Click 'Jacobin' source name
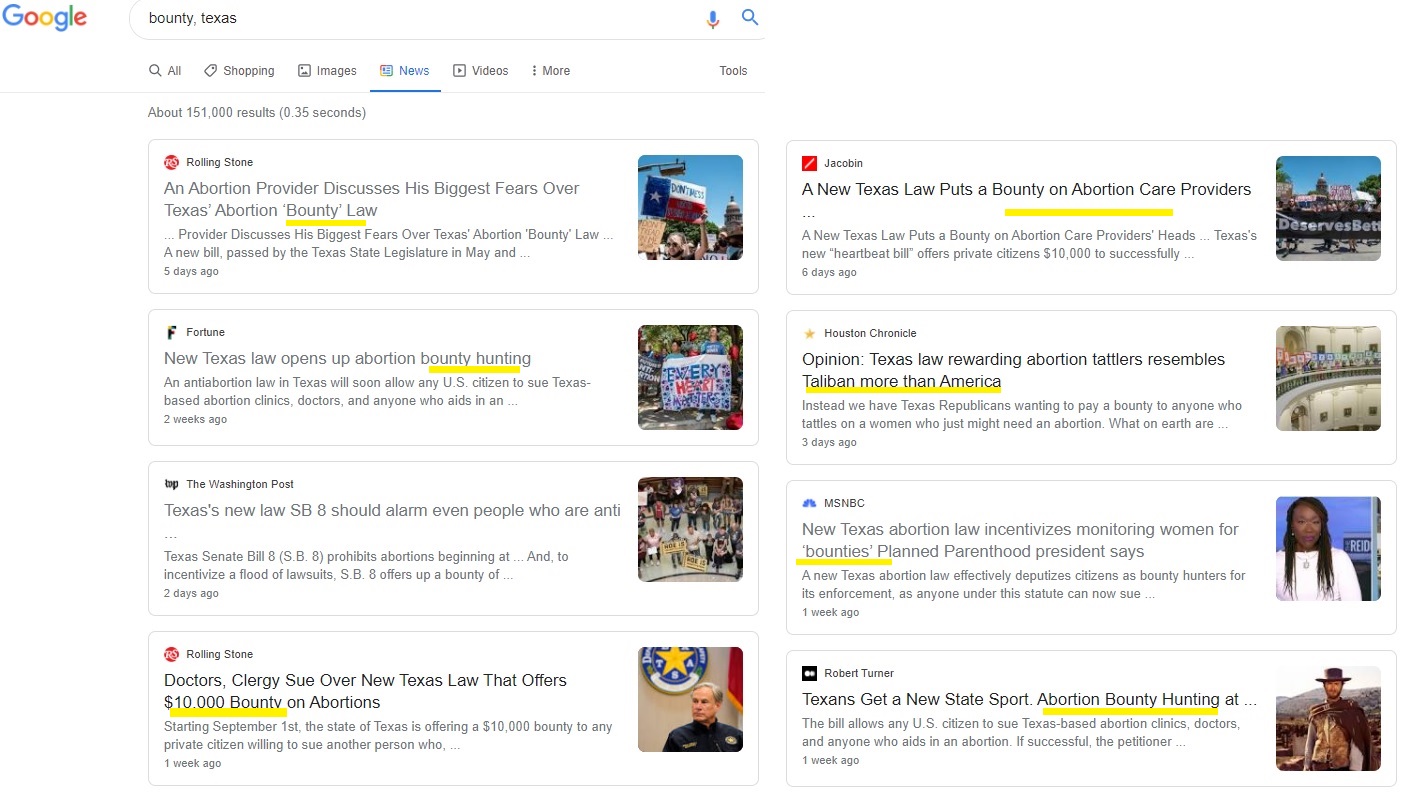This screenshot has width=1403, height=797. (843, 163)
